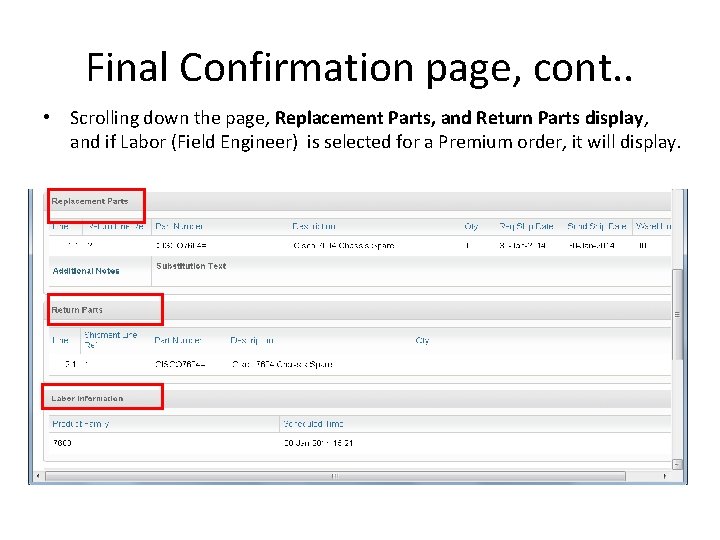Screen dimensions: 720x540
Task: Click the Product Family column header
Action: pos(81,424)
